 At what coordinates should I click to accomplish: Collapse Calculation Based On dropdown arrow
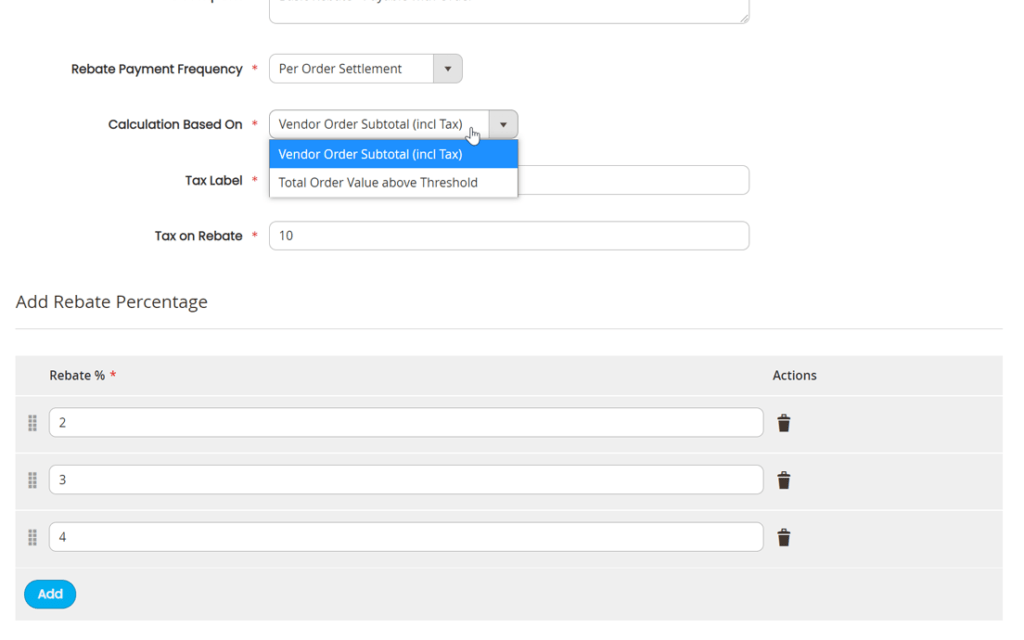tap(503, 124)
